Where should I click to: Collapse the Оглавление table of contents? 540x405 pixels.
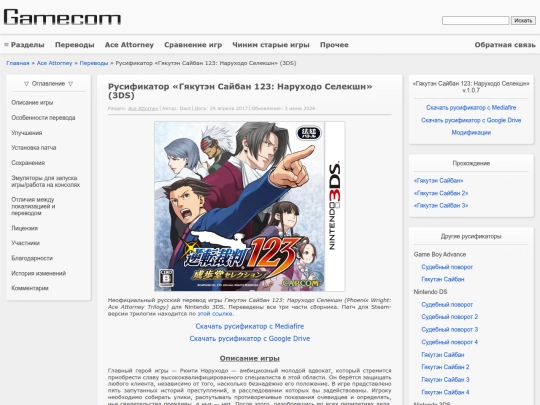[49, 84]
